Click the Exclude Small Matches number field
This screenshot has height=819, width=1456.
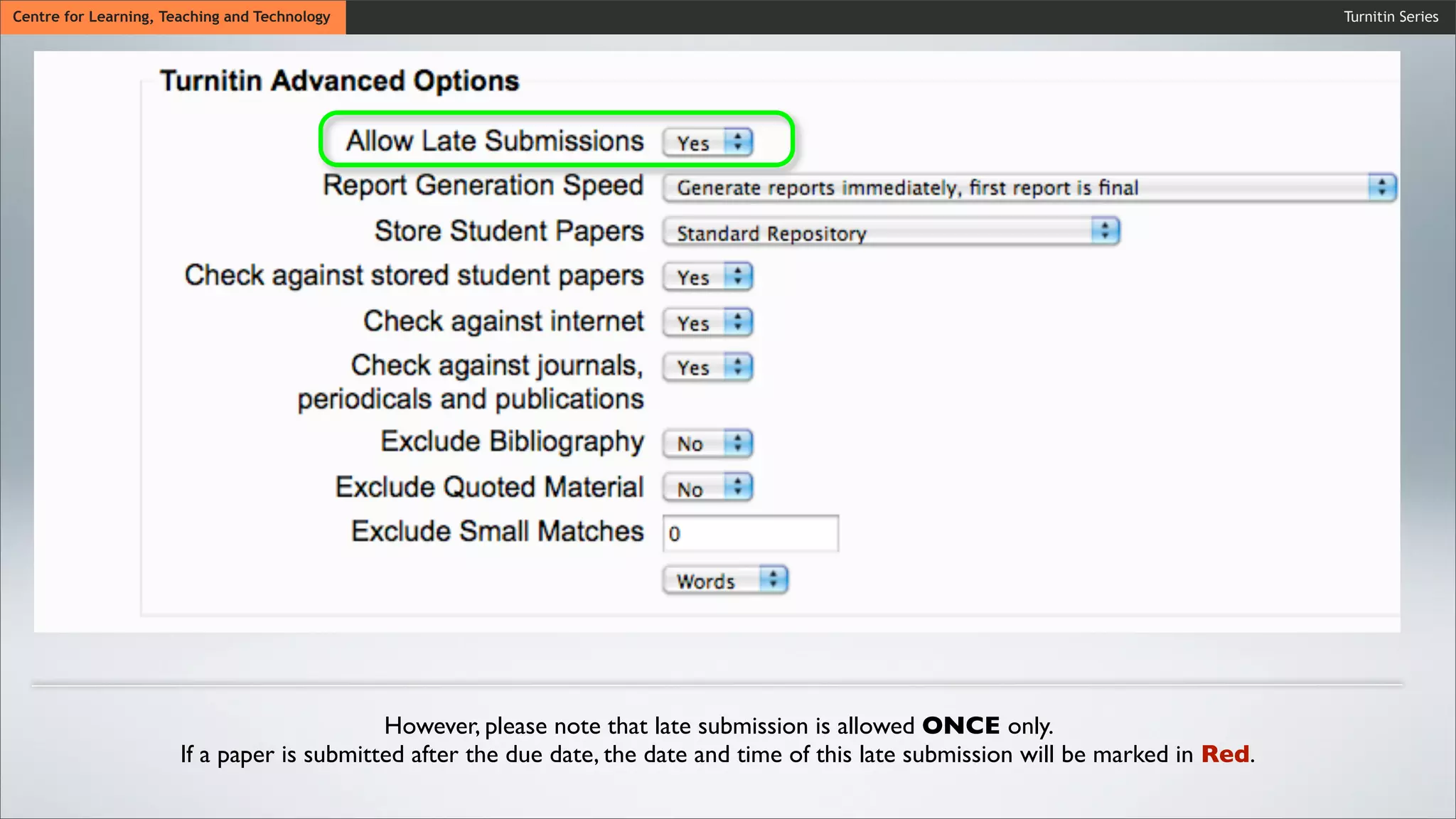point(750,533)
